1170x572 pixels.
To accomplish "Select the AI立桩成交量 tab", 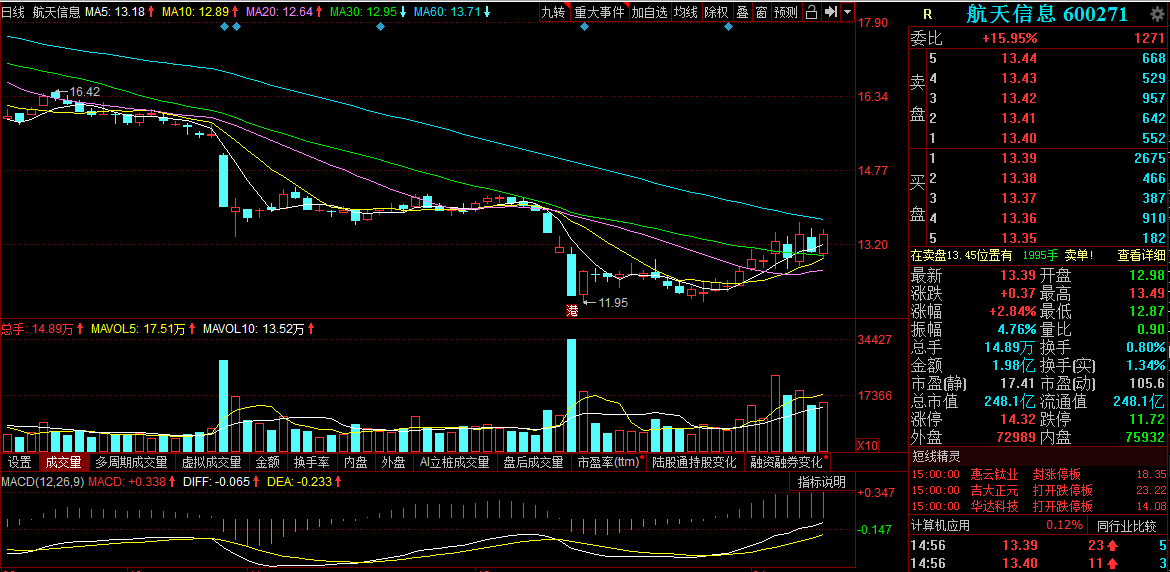I will tap(455, 463).
